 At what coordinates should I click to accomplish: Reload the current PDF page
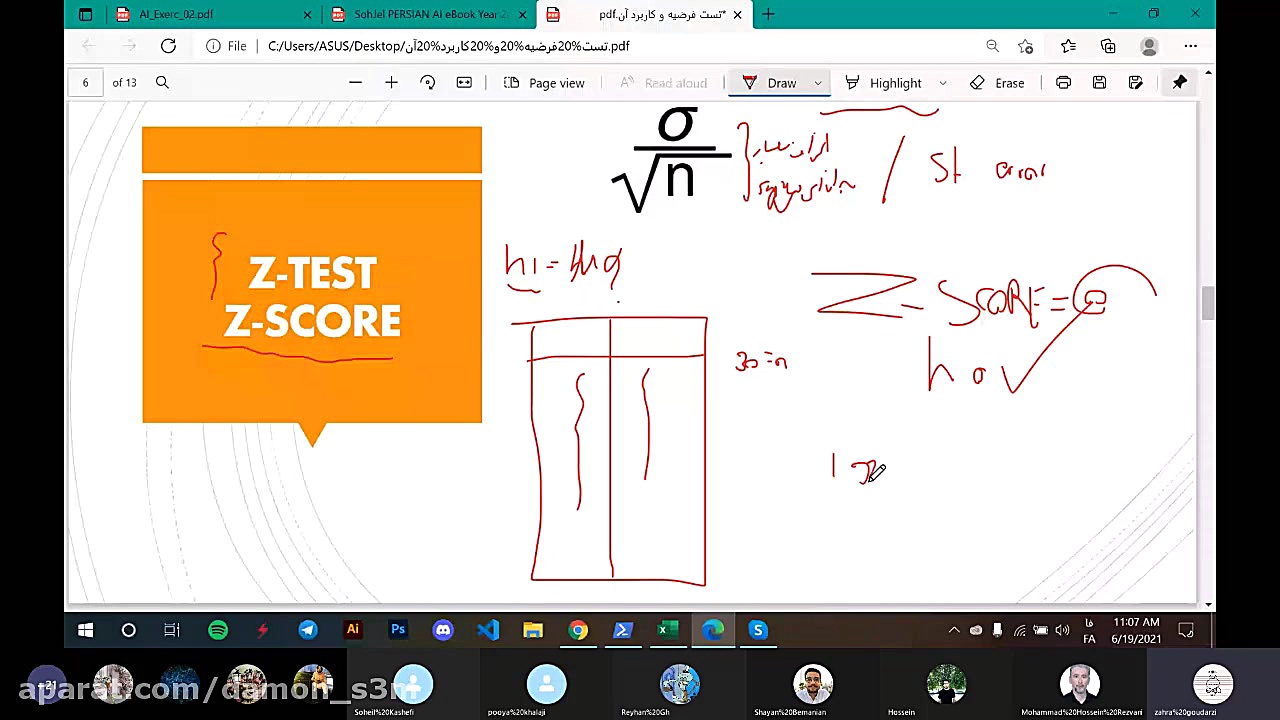click(168, 46)
